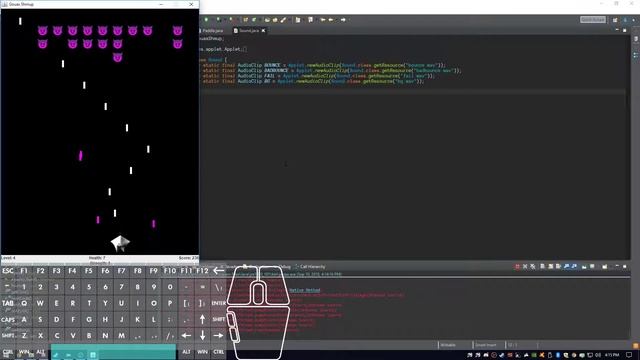Click the Last Edit Location arrow icon

click(323, 20)
